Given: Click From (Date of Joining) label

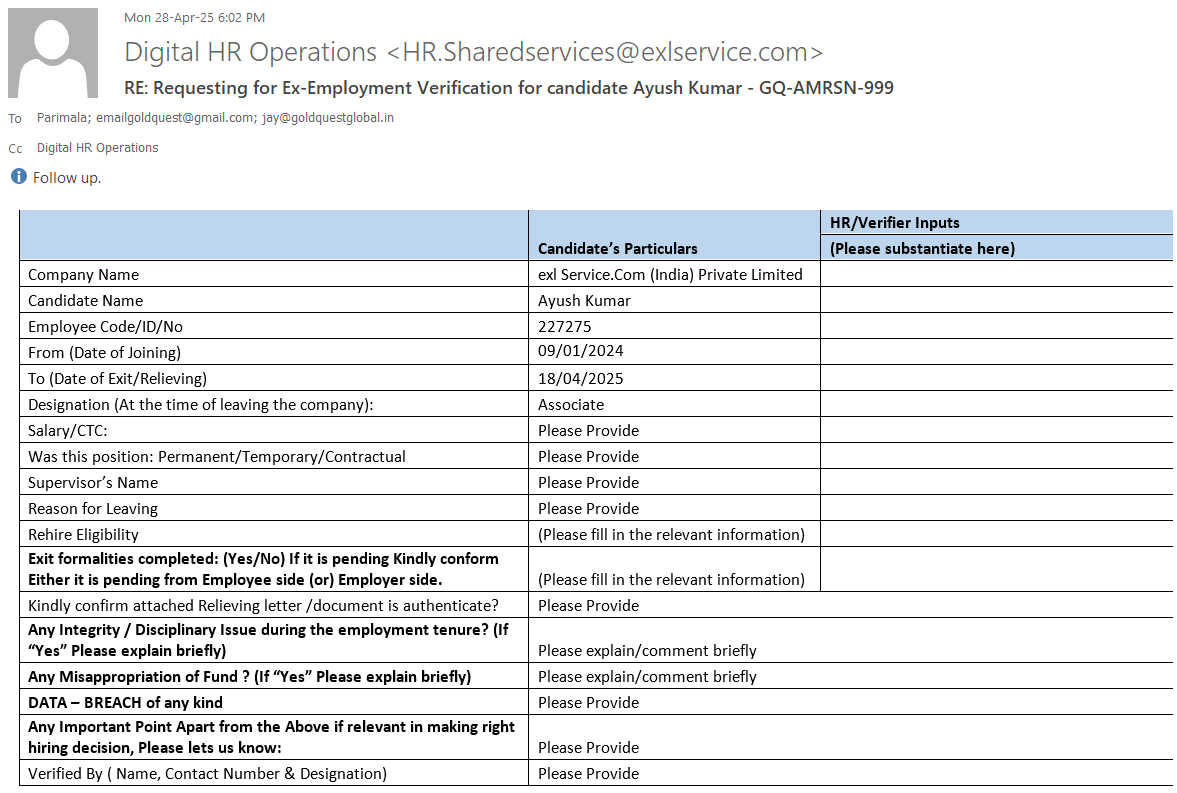Looking at the screenshot, I should tap(104, 353).
